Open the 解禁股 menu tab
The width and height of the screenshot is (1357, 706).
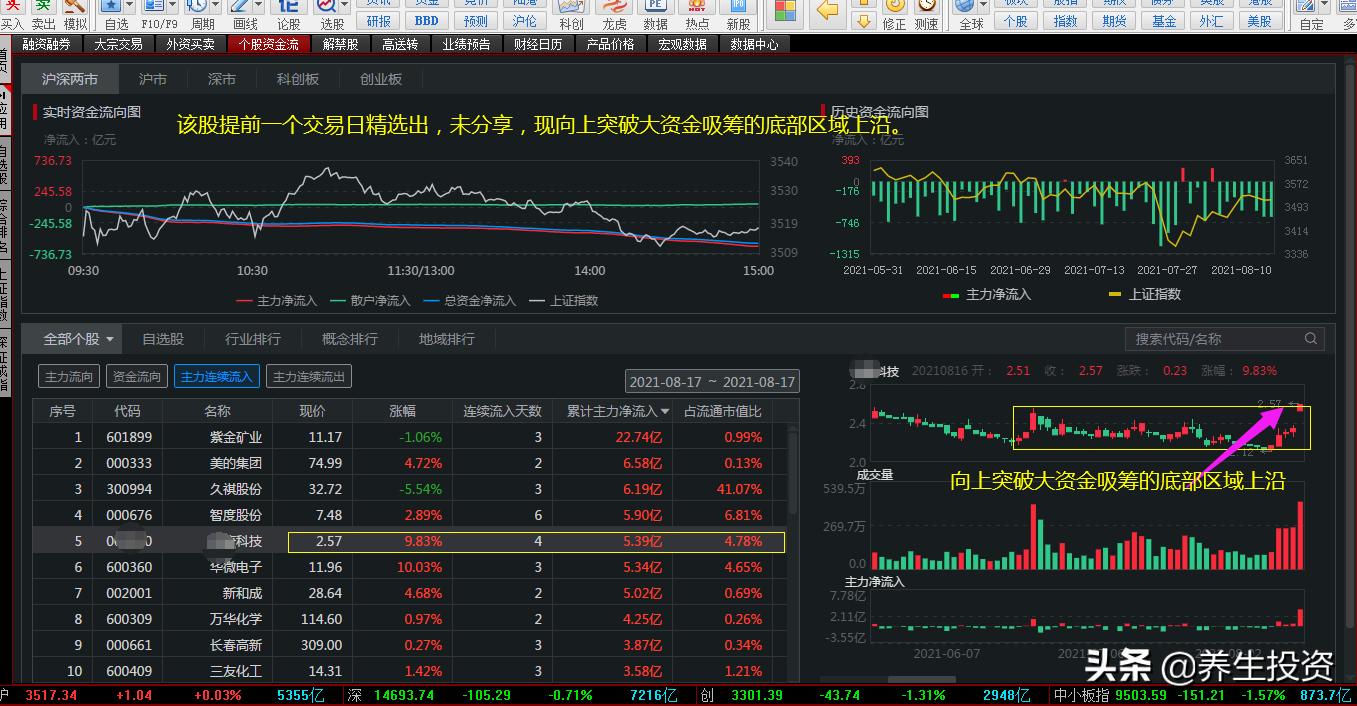(342, 43)
